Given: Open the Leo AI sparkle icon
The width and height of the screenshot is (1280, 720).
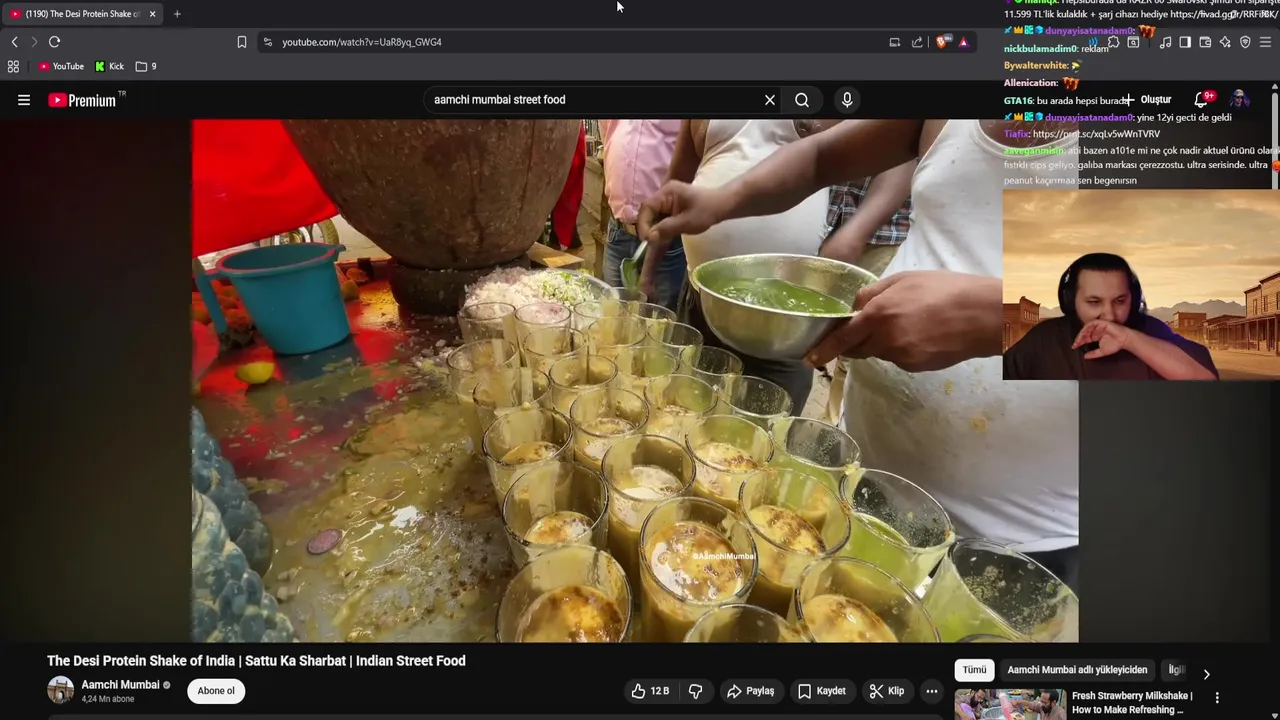Looking at the screenshot, I should (1225, 42).
